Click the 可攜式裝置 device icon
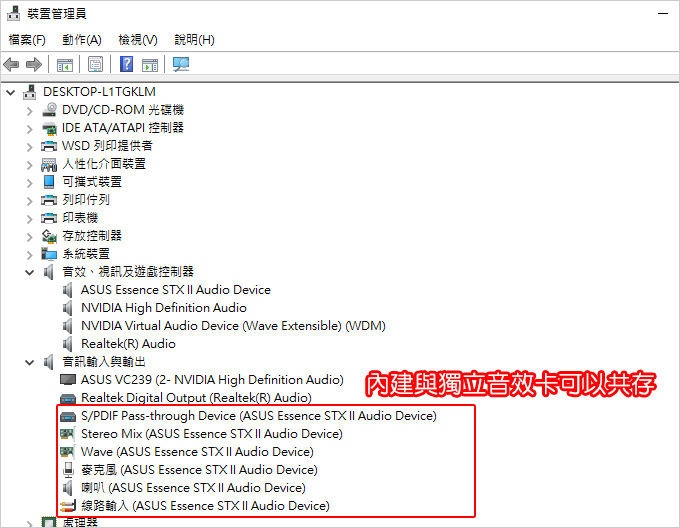The width and height of the screenshot is (680, 528). (x=49, y=182)
